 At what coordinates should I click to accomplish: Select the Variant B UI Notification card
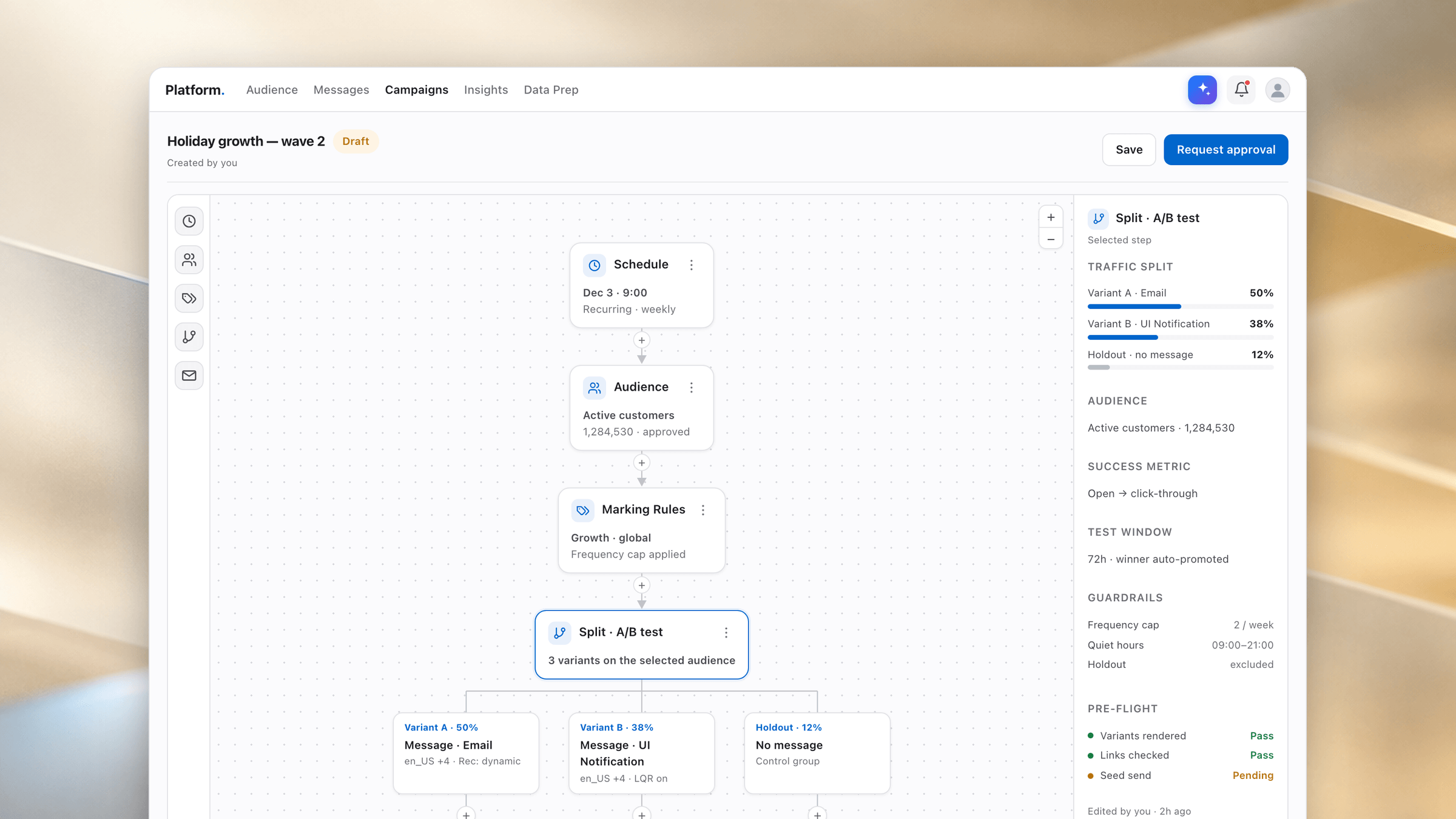[x=642, y=753]
